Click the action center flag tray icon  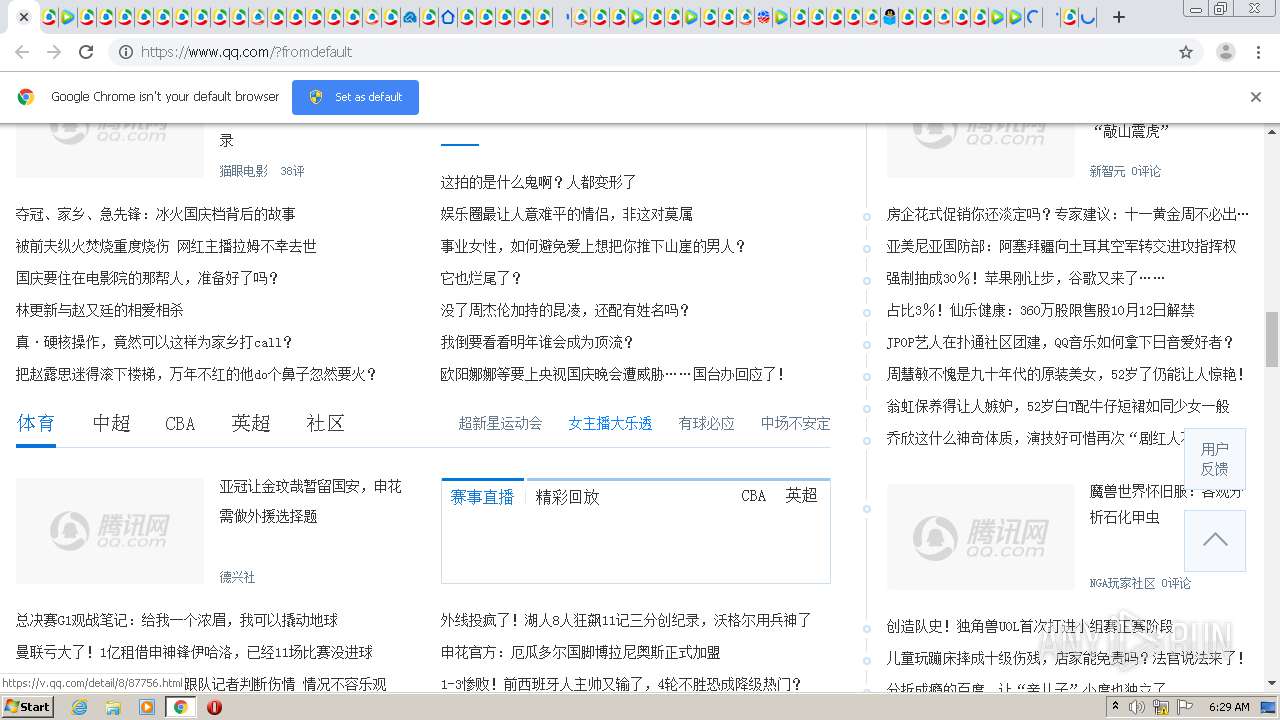coord(1186,707)
